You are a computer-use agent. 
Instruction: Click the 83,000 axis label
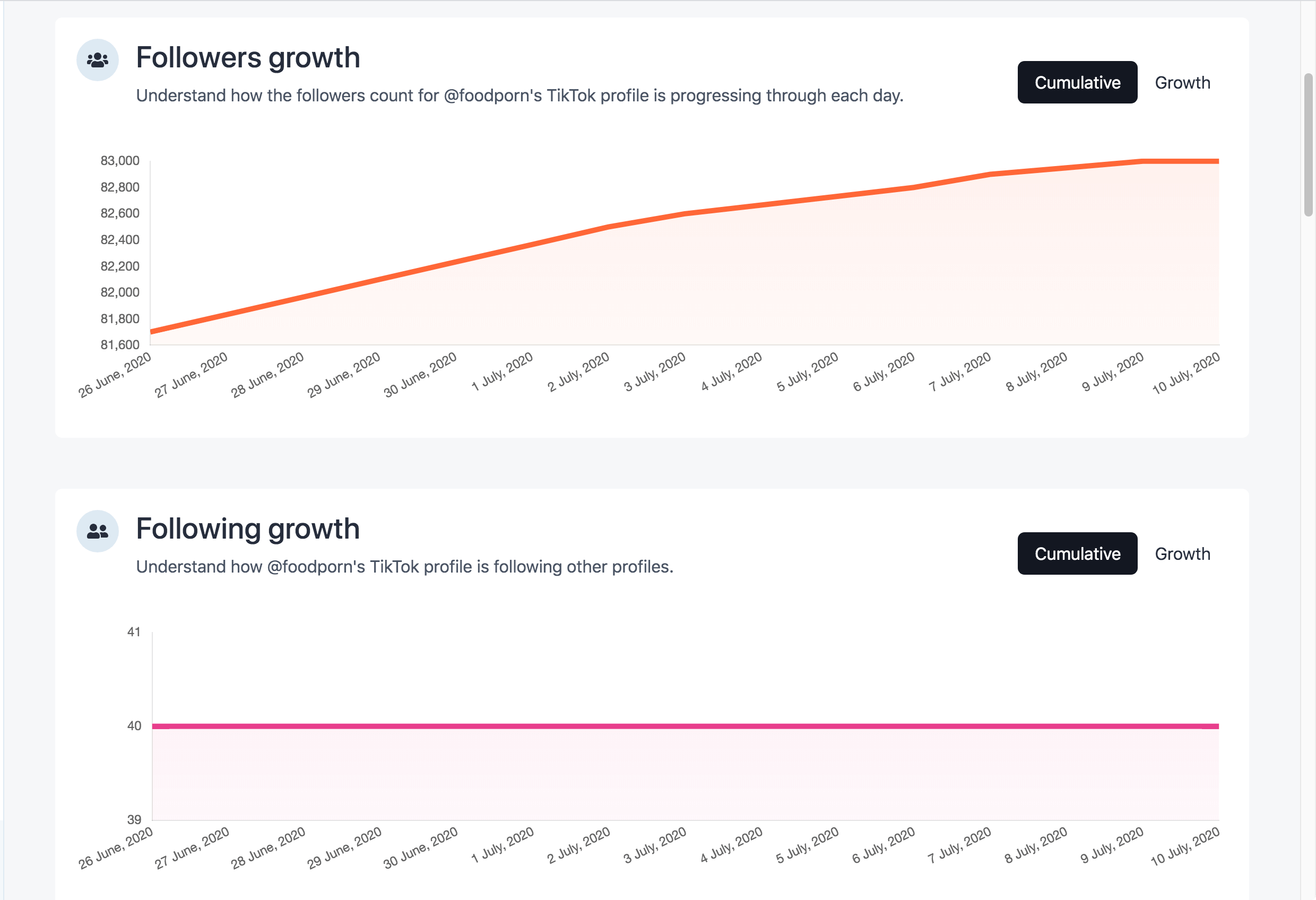[119, 160]
